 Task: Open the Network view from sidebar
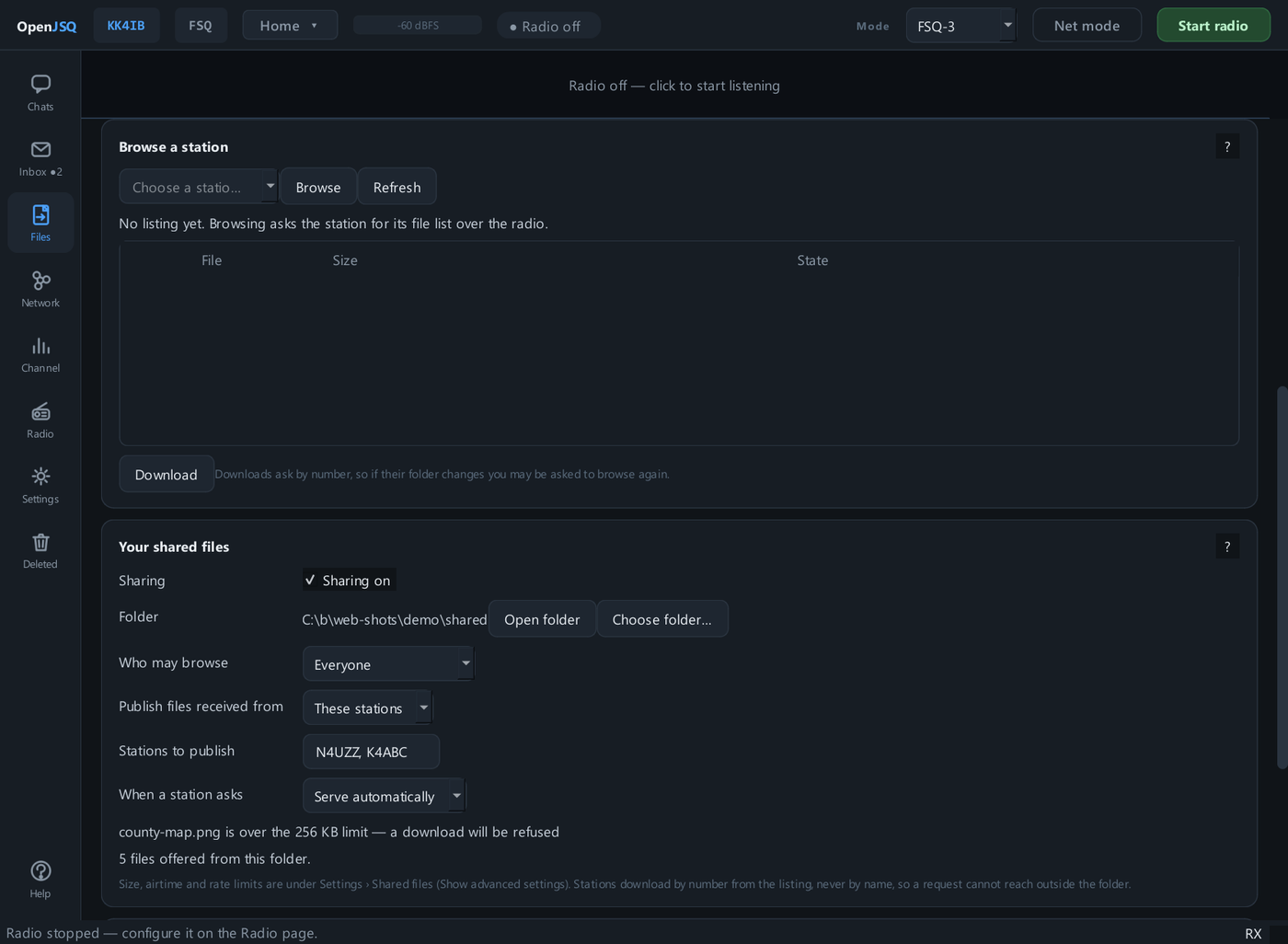coord(40,289)
